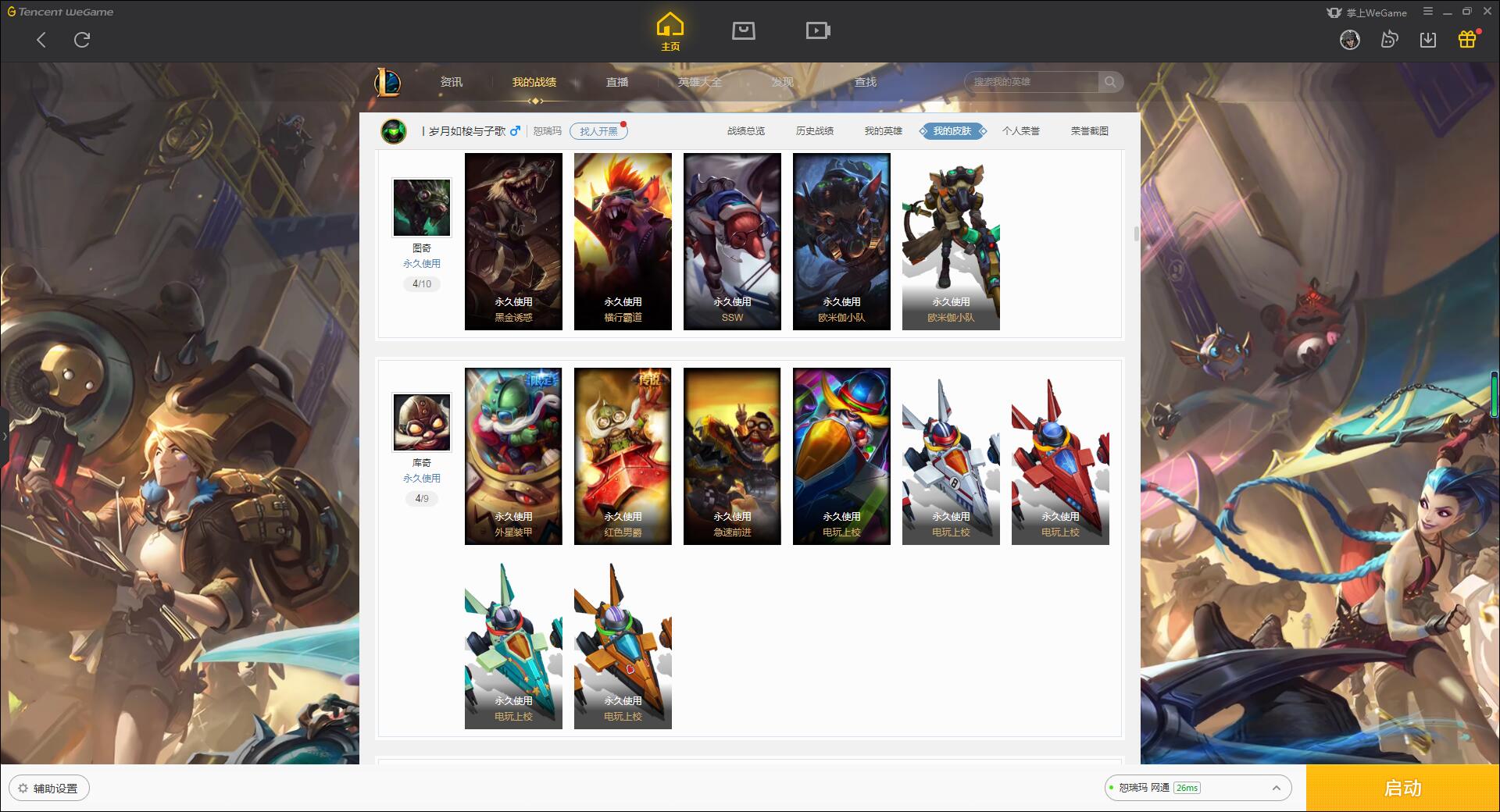Open the 电玩上校 splash art skin card
This screenshot has height=812, width=1500.
[x=841, y=456]
